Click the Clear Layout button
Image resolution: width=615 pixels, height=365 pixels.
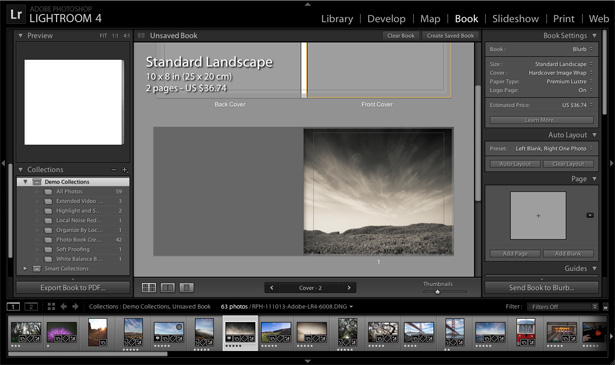click(x=568, y=164)
